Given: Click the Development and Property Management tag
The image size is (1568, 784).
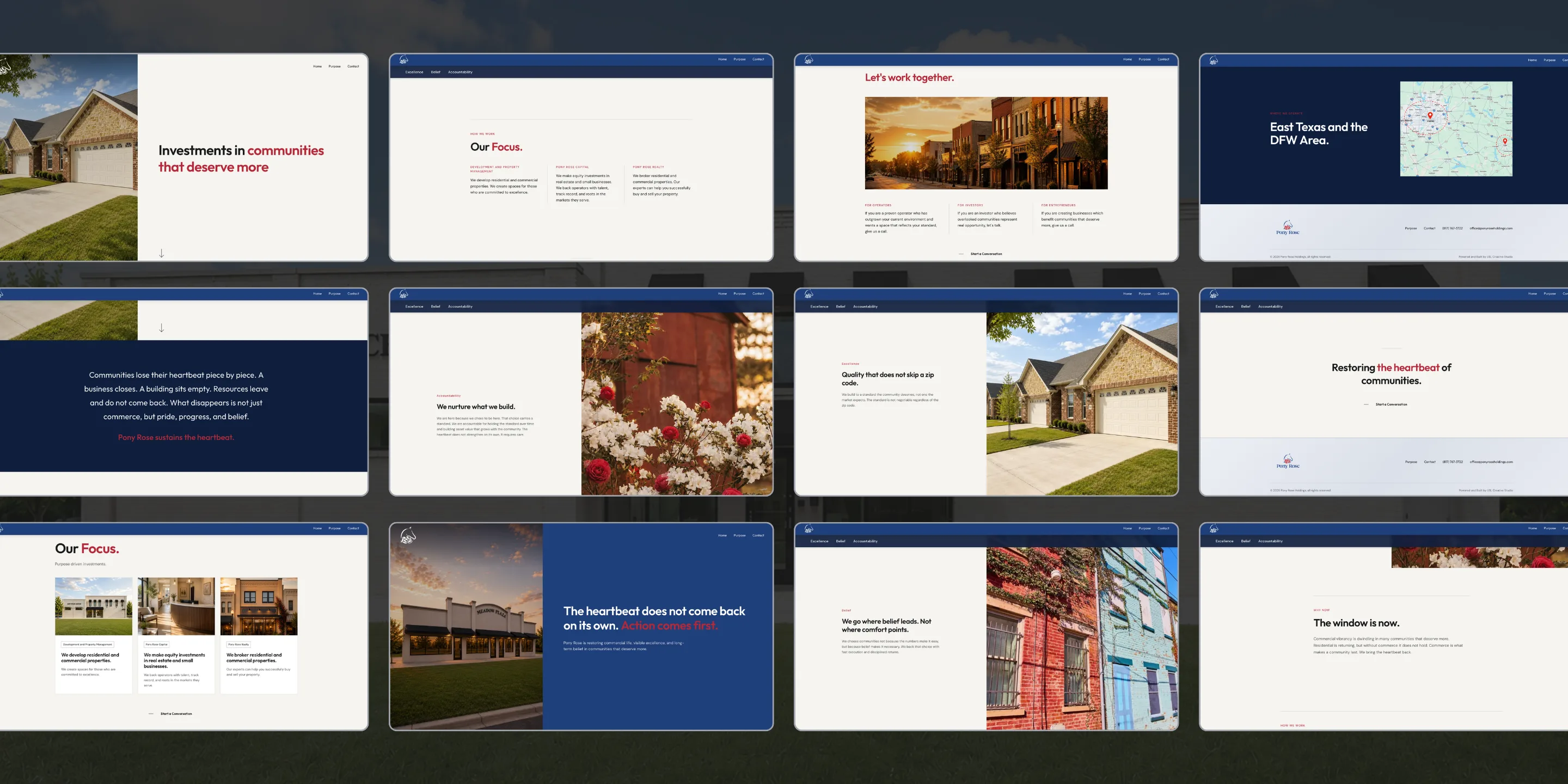Looking at the screenshot, I should [88, 644].
